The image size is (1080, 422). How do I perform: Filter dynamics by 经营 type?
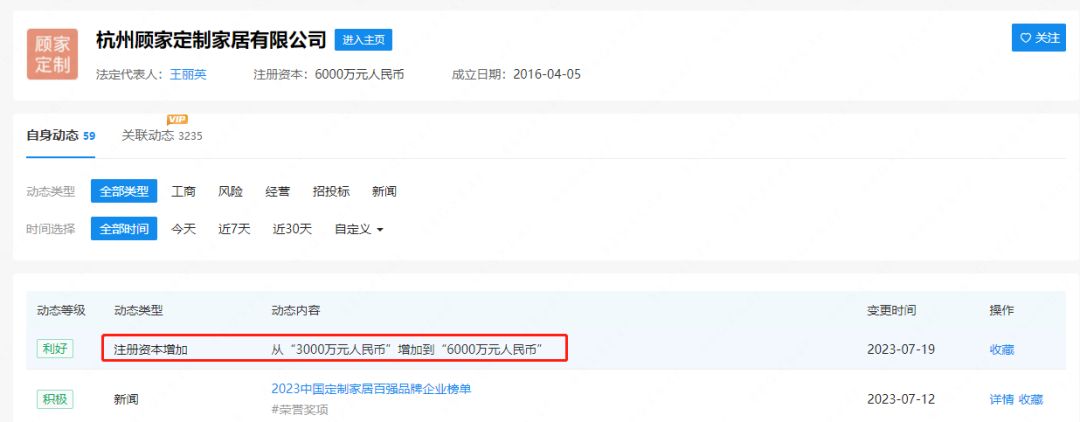coord(278,191)
